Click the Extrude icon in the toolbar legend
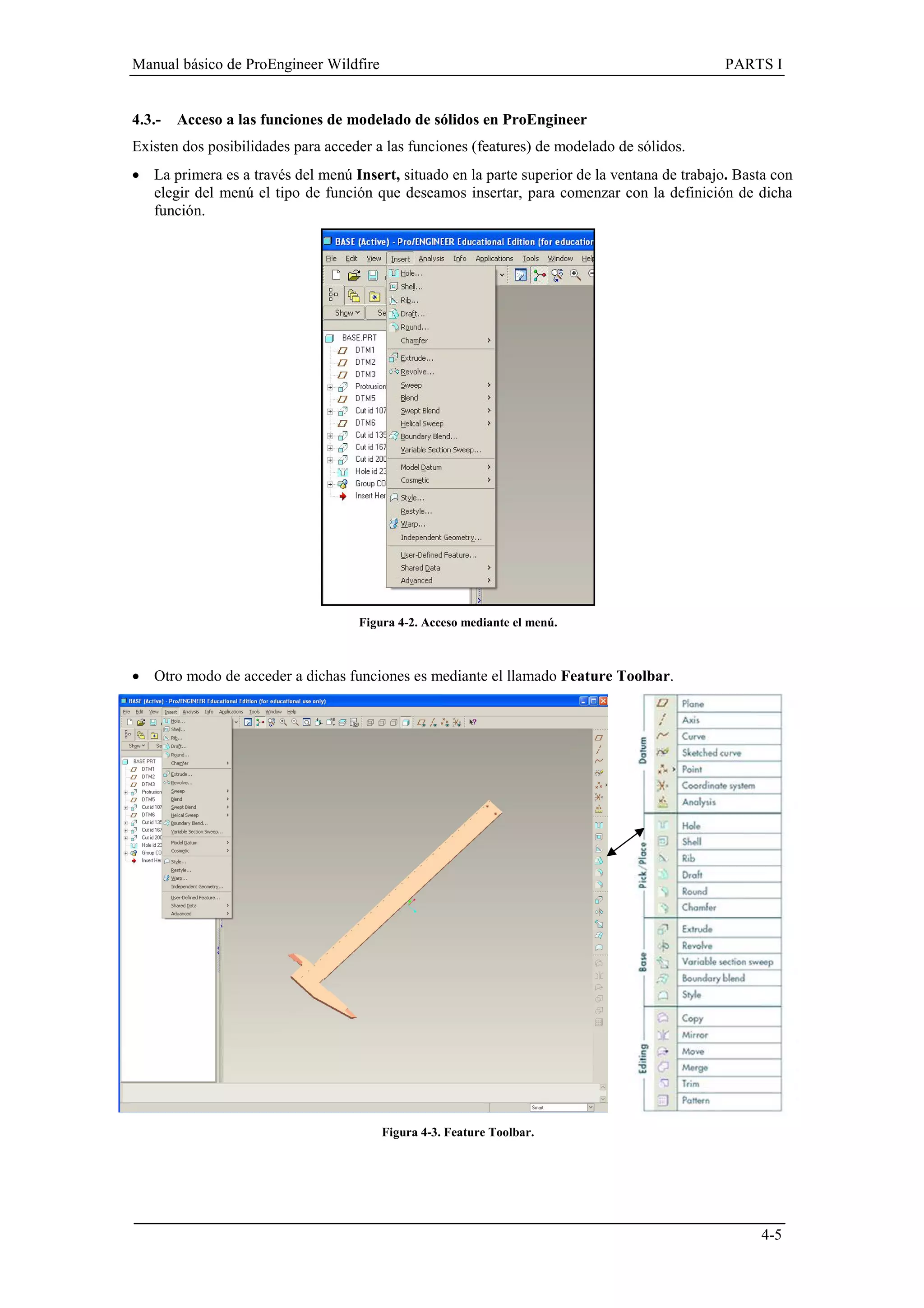The width and height of the screenshot is (924, 1308). tap(663, 929)
